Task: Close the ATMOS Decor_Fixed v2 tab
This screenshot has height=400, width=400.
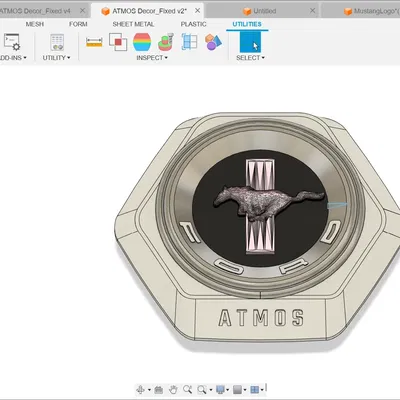Action: 197,11
